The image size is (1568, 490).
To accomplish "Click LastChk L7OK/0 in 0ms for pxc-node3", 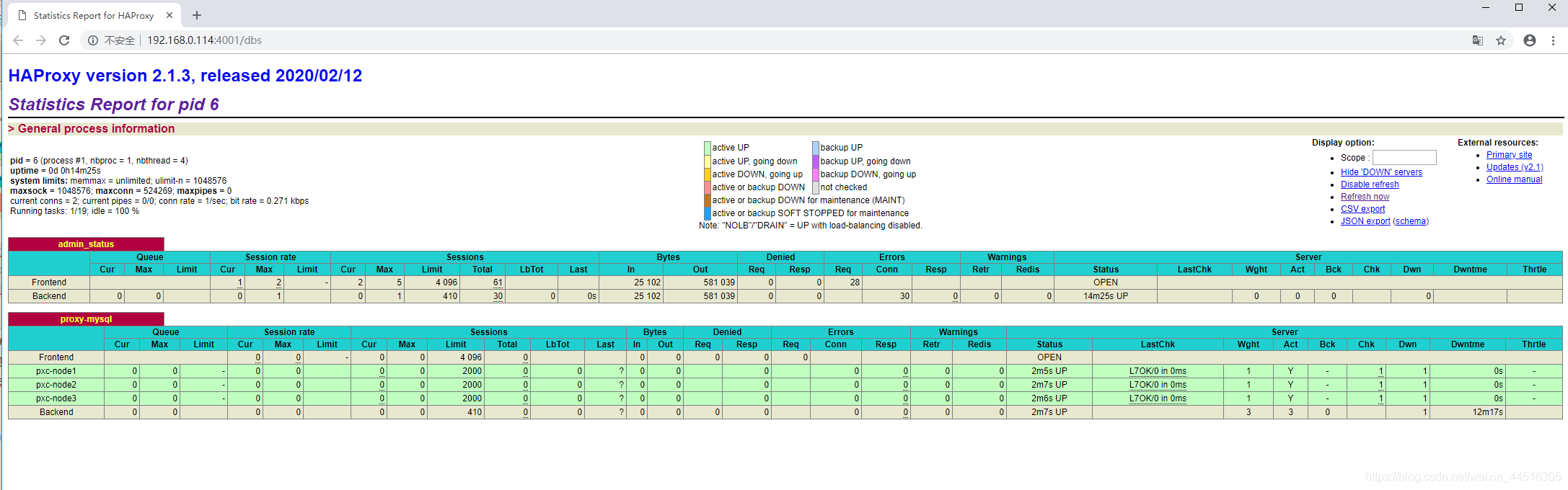I will pyautogui.click(x=1158, y=398).
